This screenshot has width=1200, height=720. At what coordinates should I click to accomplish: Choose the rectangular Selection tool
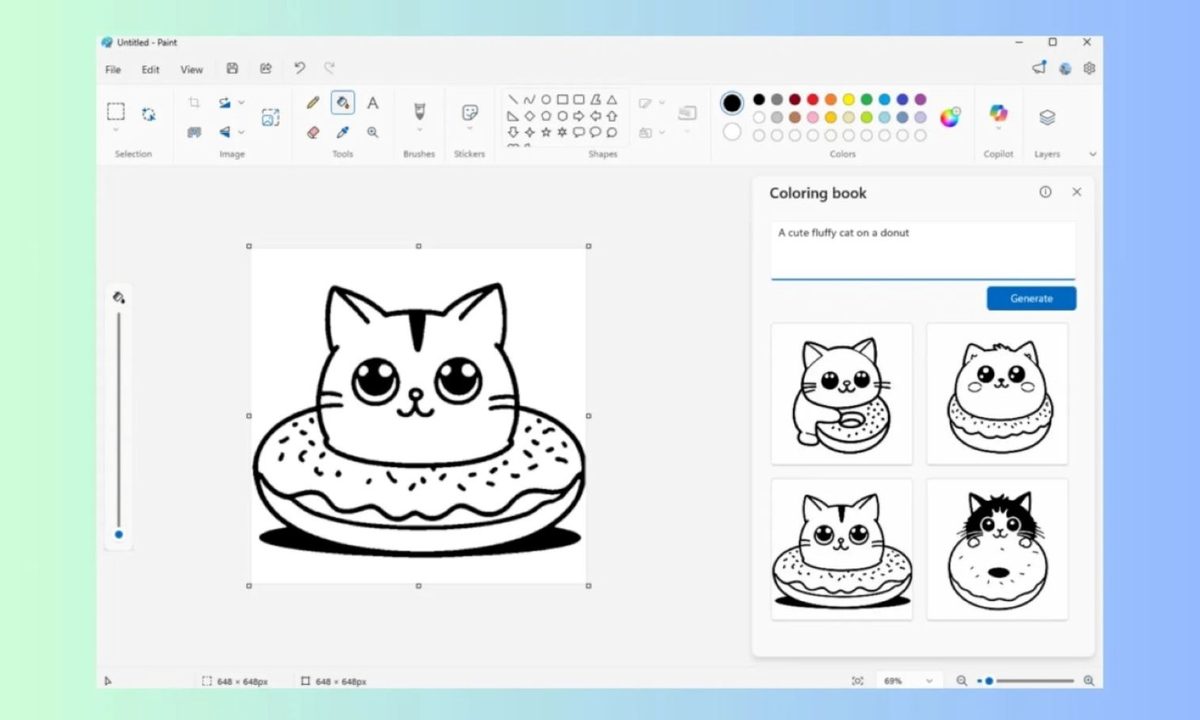[116, 112]
